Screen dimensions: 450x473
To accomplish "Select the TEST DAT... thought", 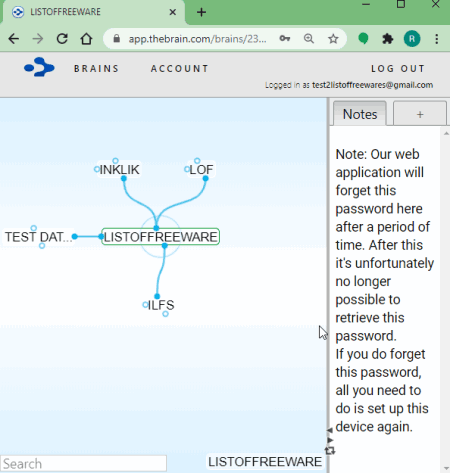I will pos(38,237).
